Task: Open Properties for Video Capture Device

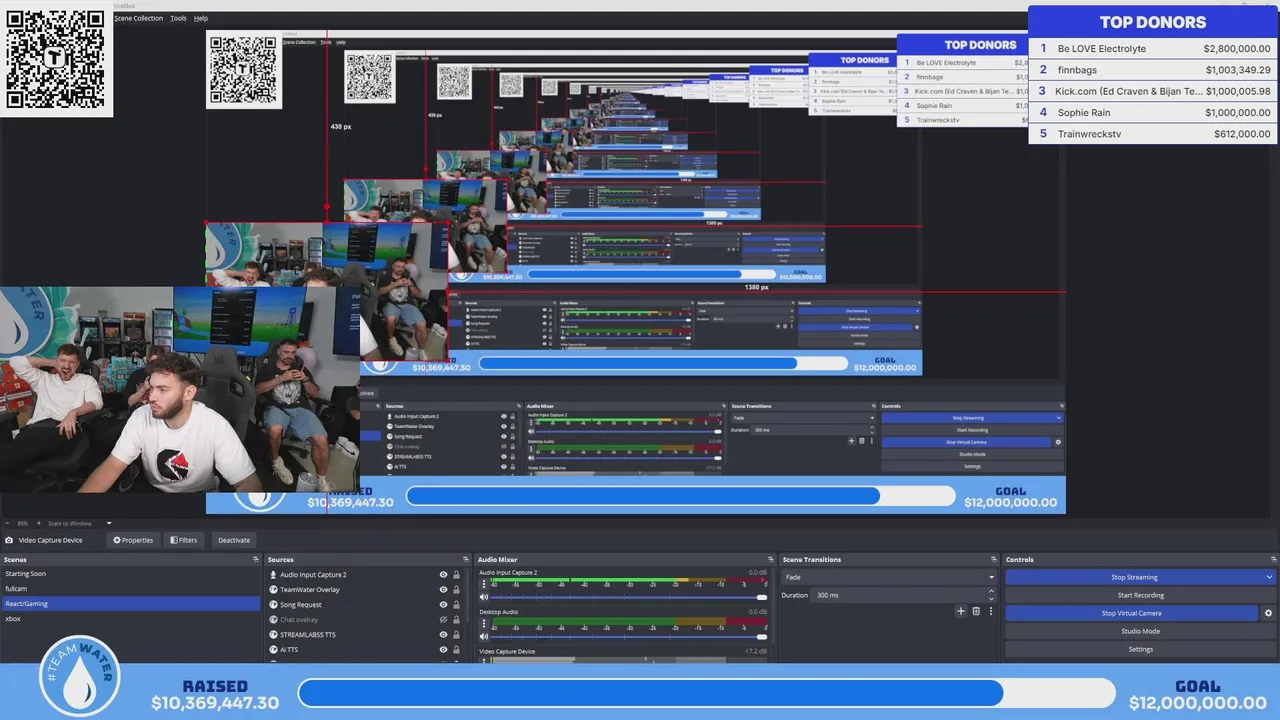Action: (x=133, y=540)
